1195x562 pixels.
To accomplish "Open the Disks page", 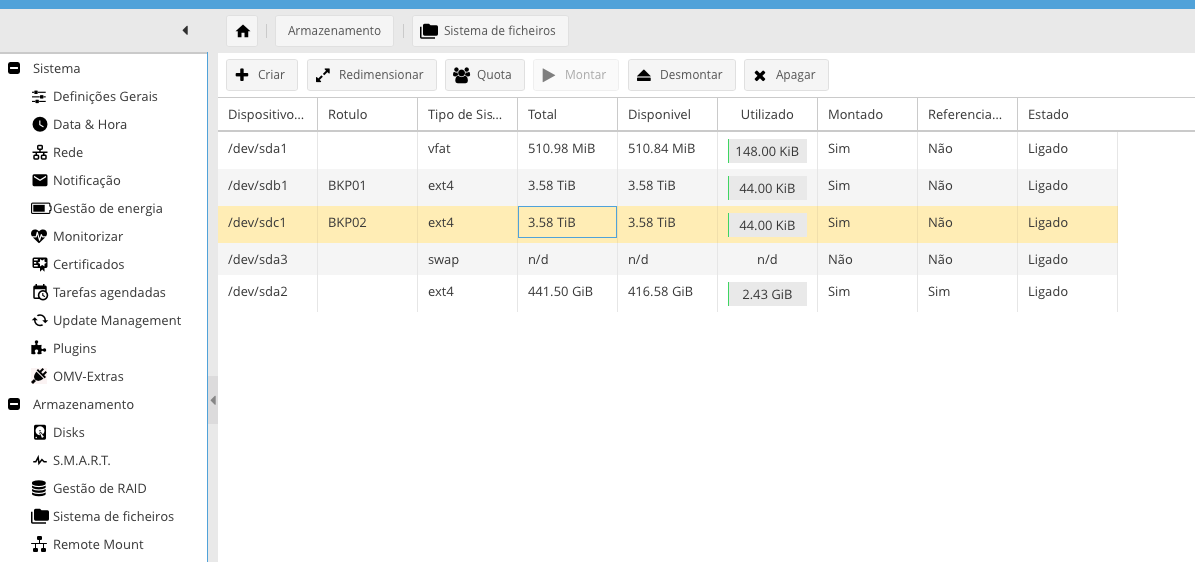I will coord(68,433).
